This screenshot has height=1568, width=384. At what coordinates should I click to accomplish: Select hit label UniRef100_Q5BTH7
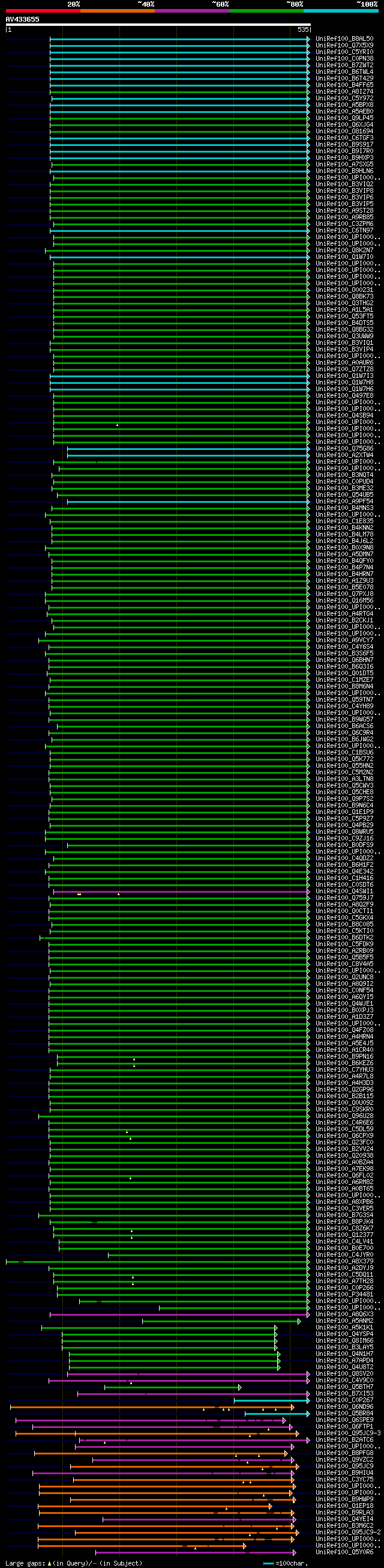[x=344, y=1387]
